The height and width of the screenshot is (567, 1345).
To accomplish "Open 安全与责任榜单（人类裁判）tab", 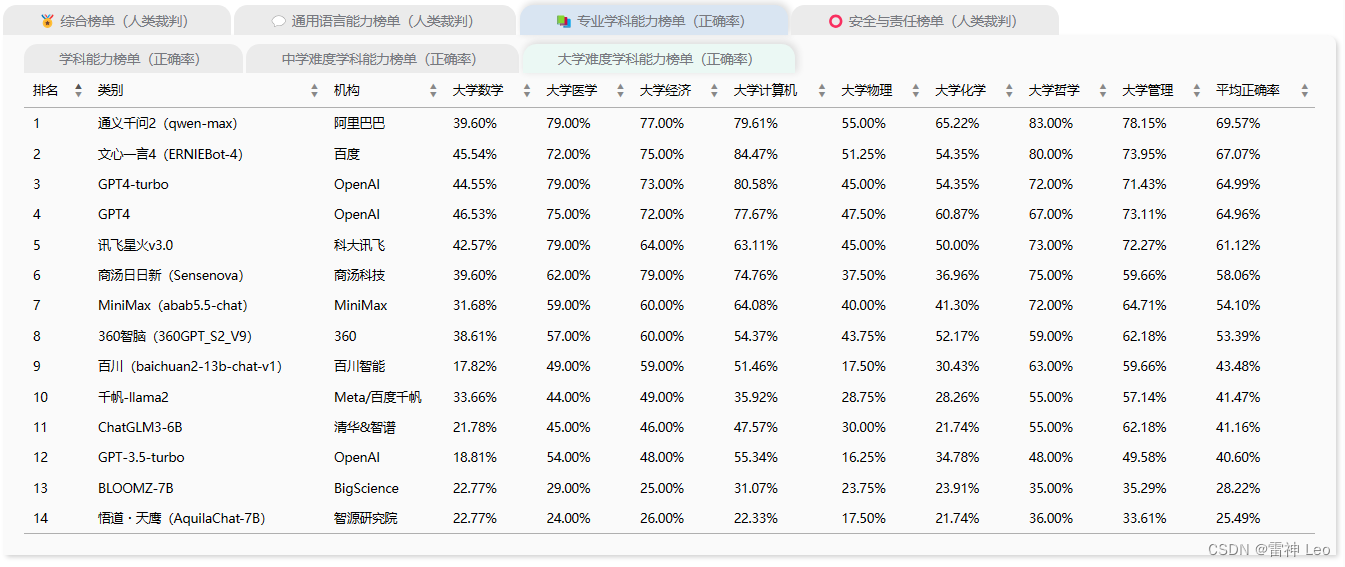I will [924, 21].
